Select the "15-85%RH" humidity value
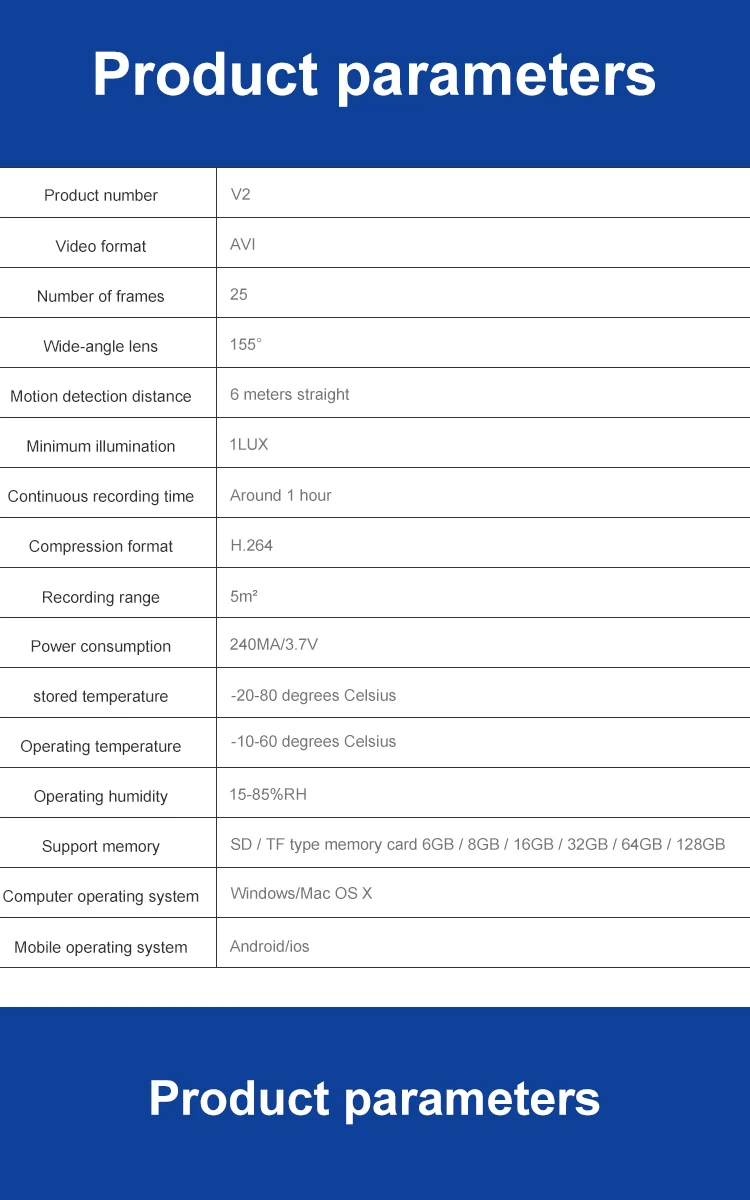 pos(268,794)
